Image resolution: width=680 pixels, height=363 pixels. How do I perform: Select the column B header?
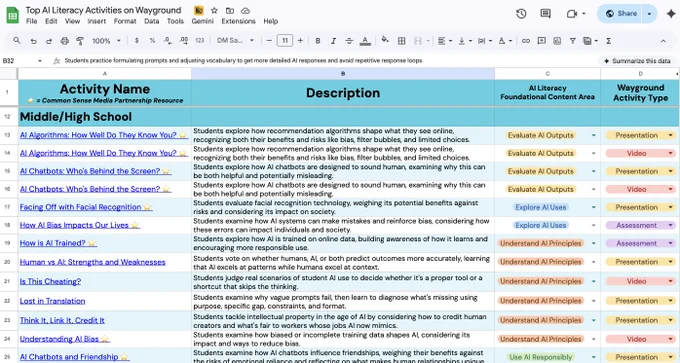[343, 74]
